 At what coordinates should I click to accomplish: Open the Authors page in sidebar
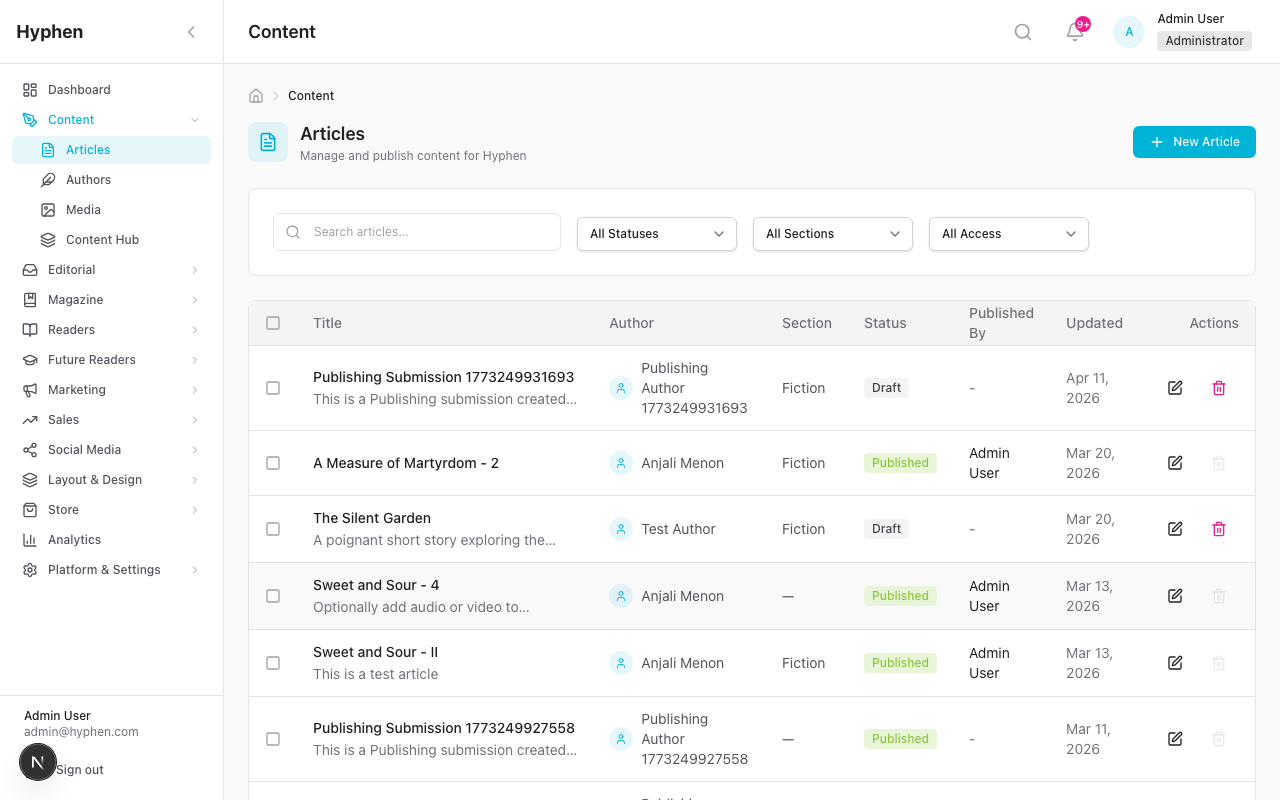pos(88,180)
